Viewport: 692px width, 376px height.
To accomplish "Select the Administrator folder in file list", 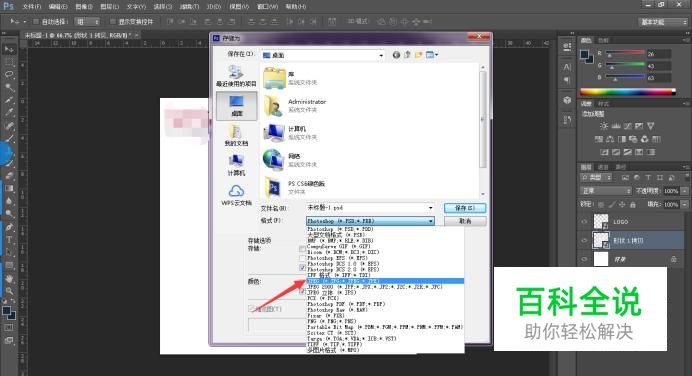I will click(x=295, y=105).
